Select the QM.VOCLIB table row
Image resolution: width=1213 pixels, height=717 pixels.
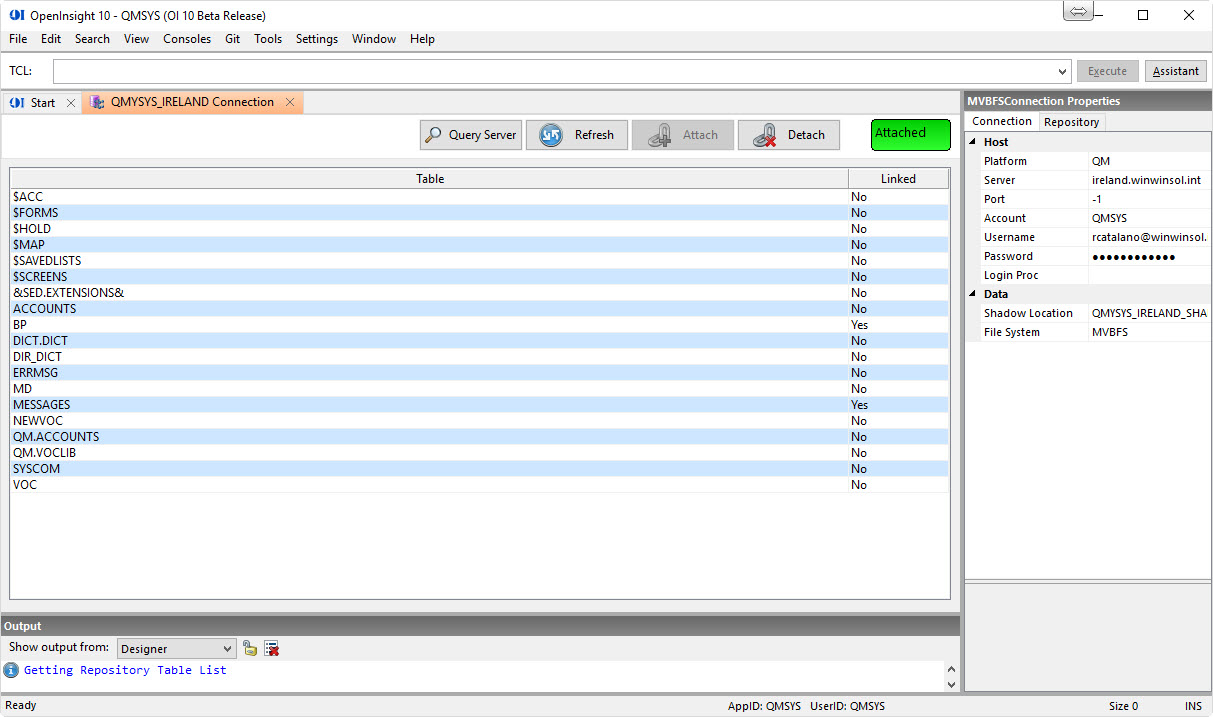coord(479,453)
